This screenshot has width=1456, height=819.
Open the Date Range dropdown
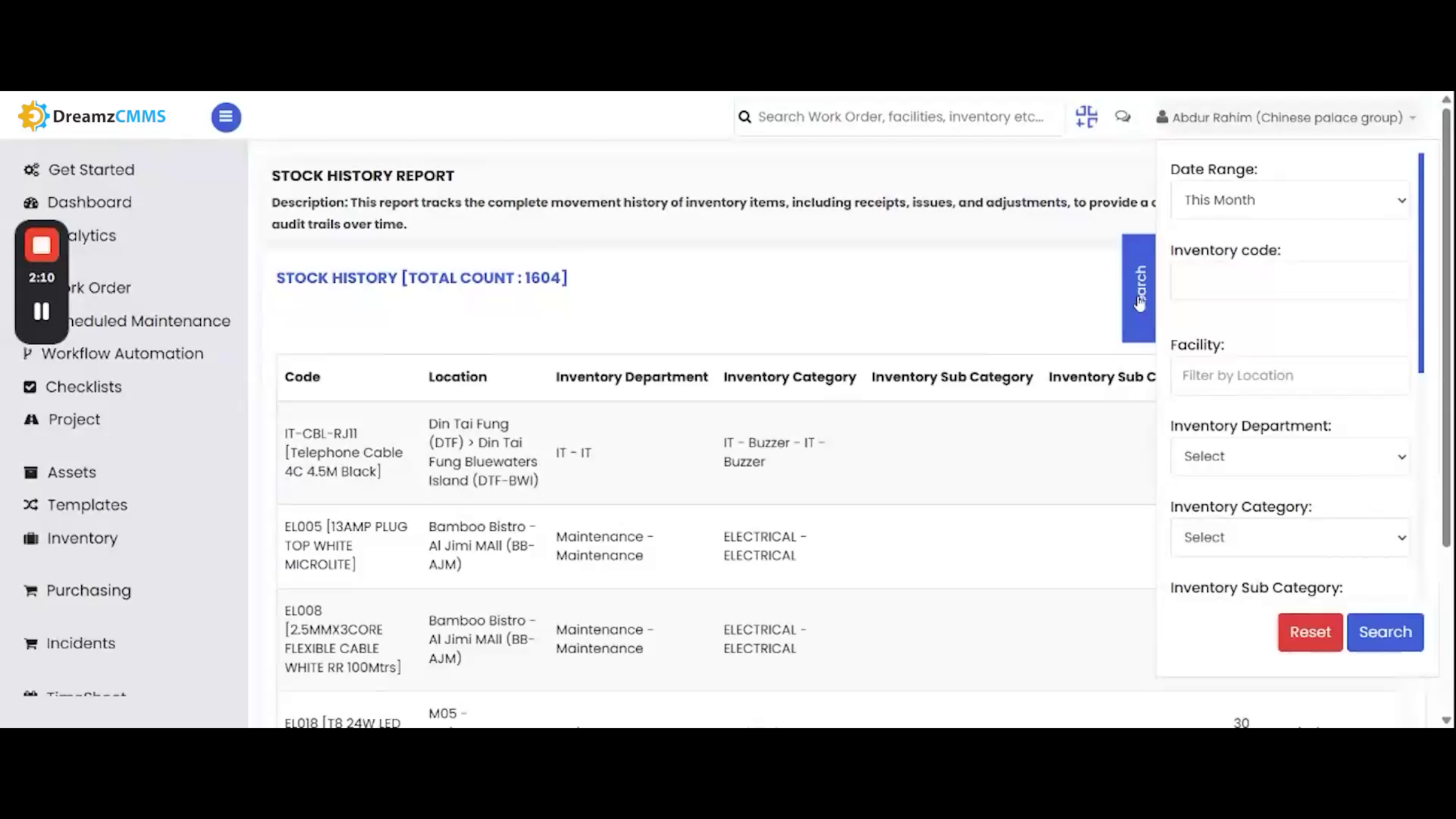click(x=1290, y=200)
